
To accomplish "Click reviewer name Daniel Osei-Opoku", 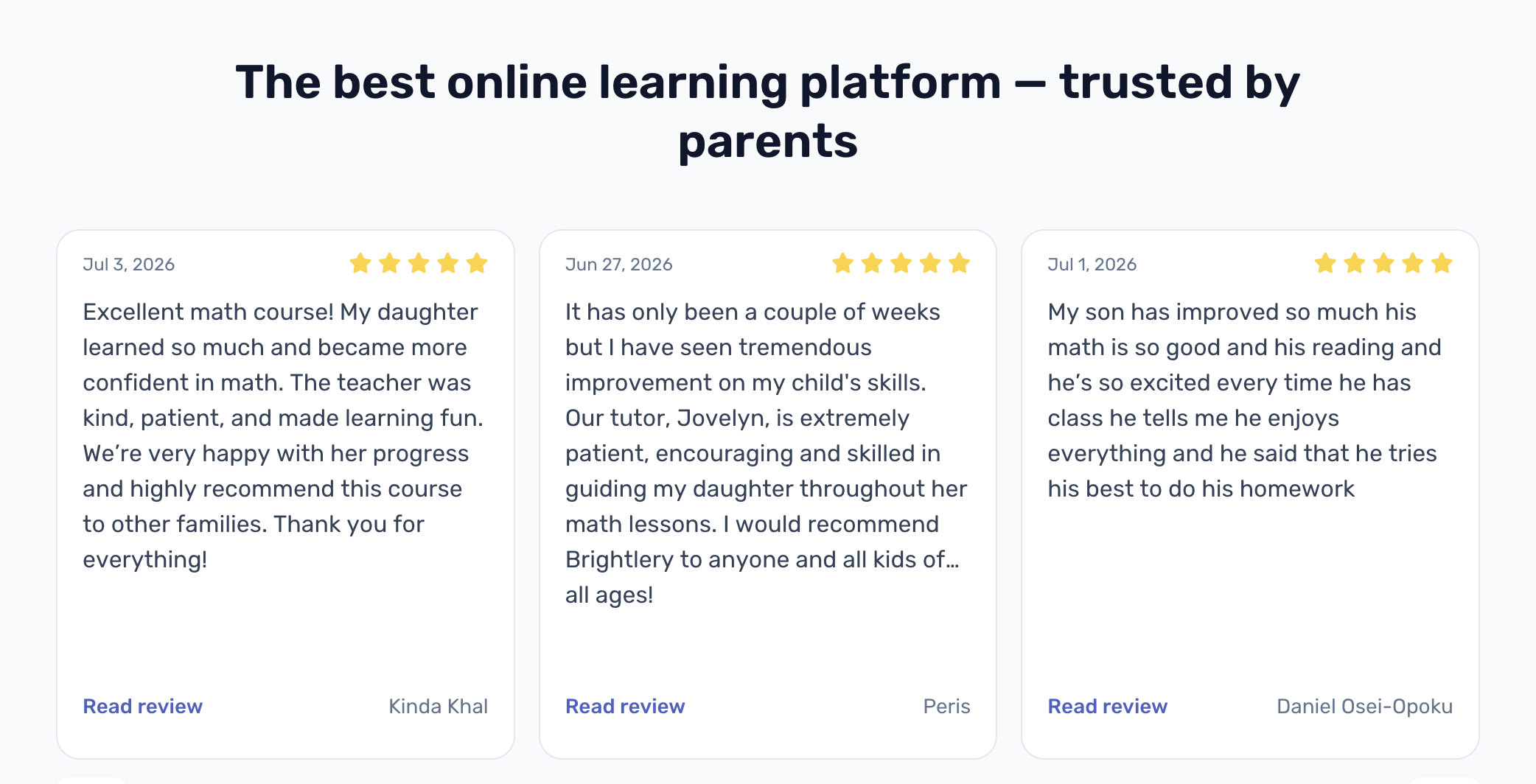I will coord(1364,706).
